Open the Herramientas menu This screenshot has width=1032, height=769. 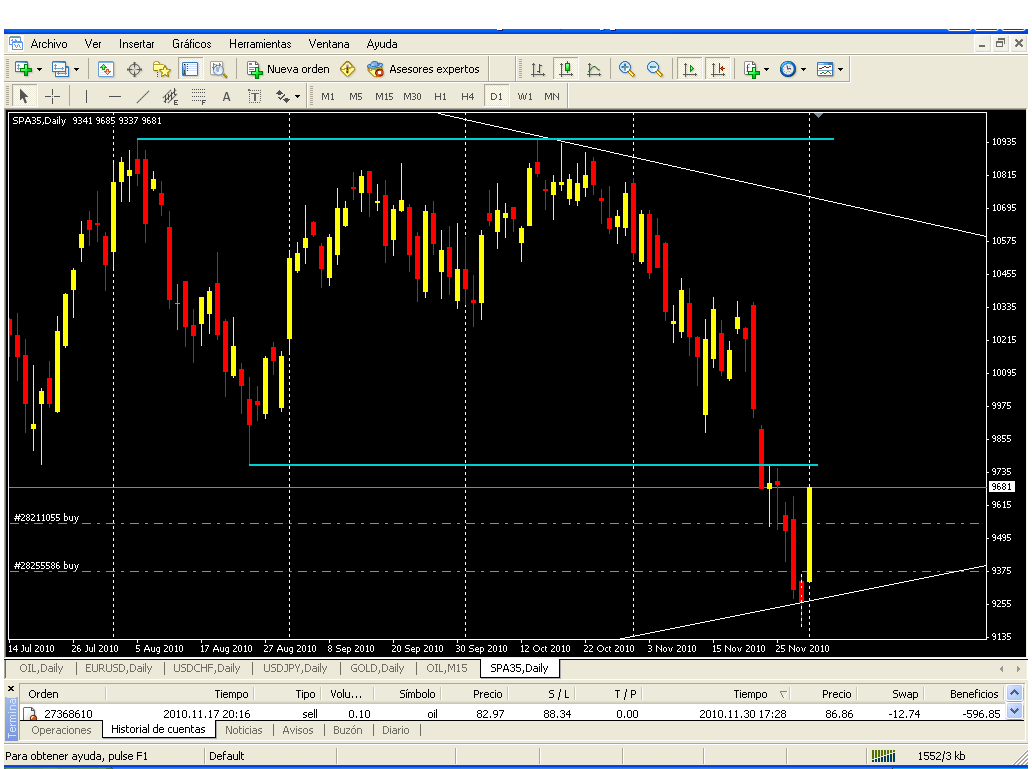[x=260, y=44]
